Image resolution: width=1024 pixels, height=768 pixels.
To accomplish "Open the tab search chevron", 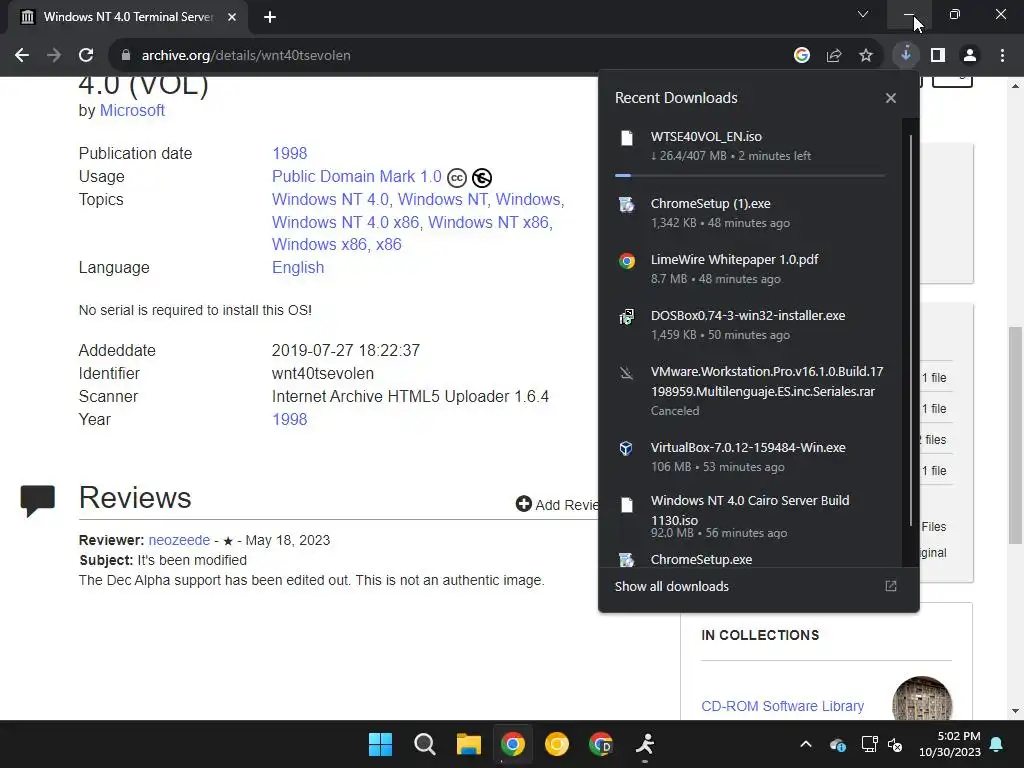I will tap(863, 14).
